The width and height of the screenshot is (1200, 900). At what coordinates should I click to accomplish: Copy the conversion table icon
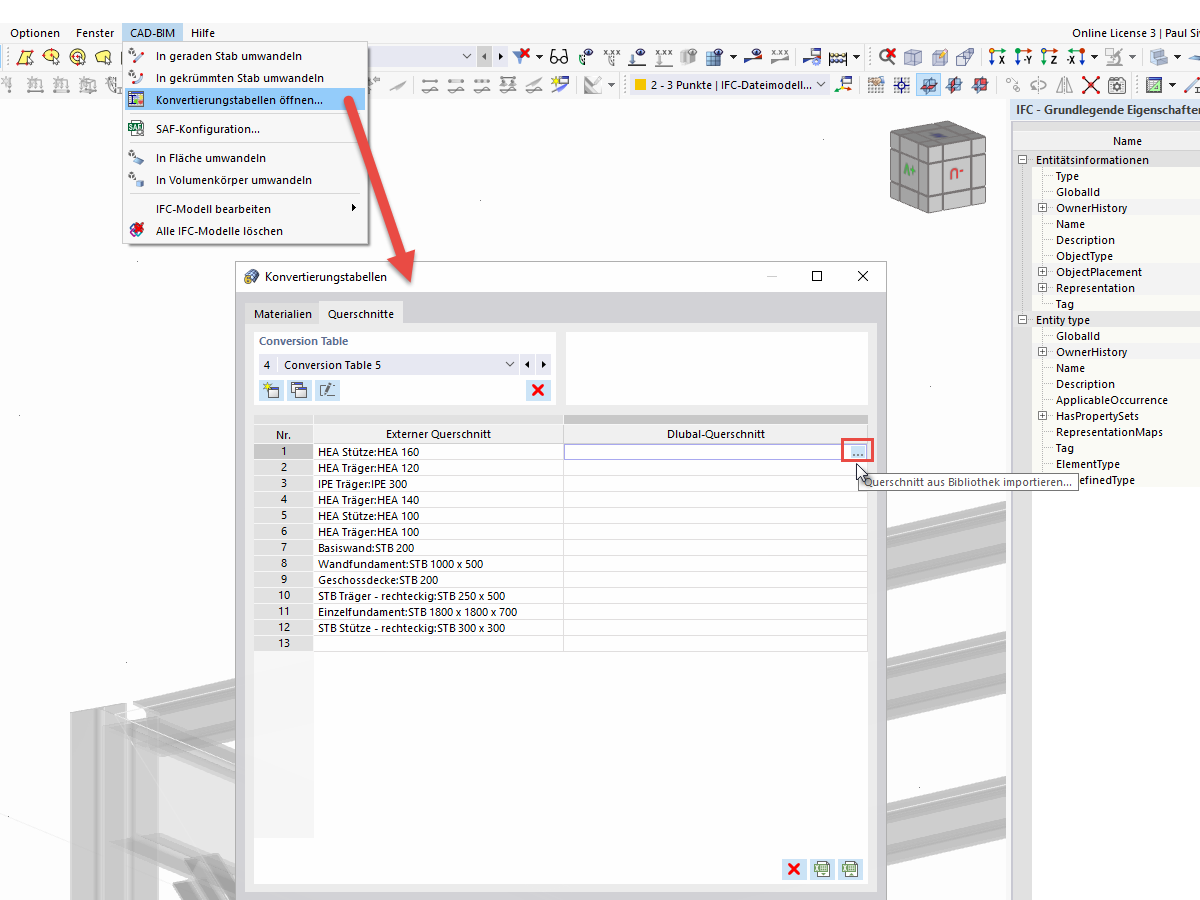[x=298, y=390]
